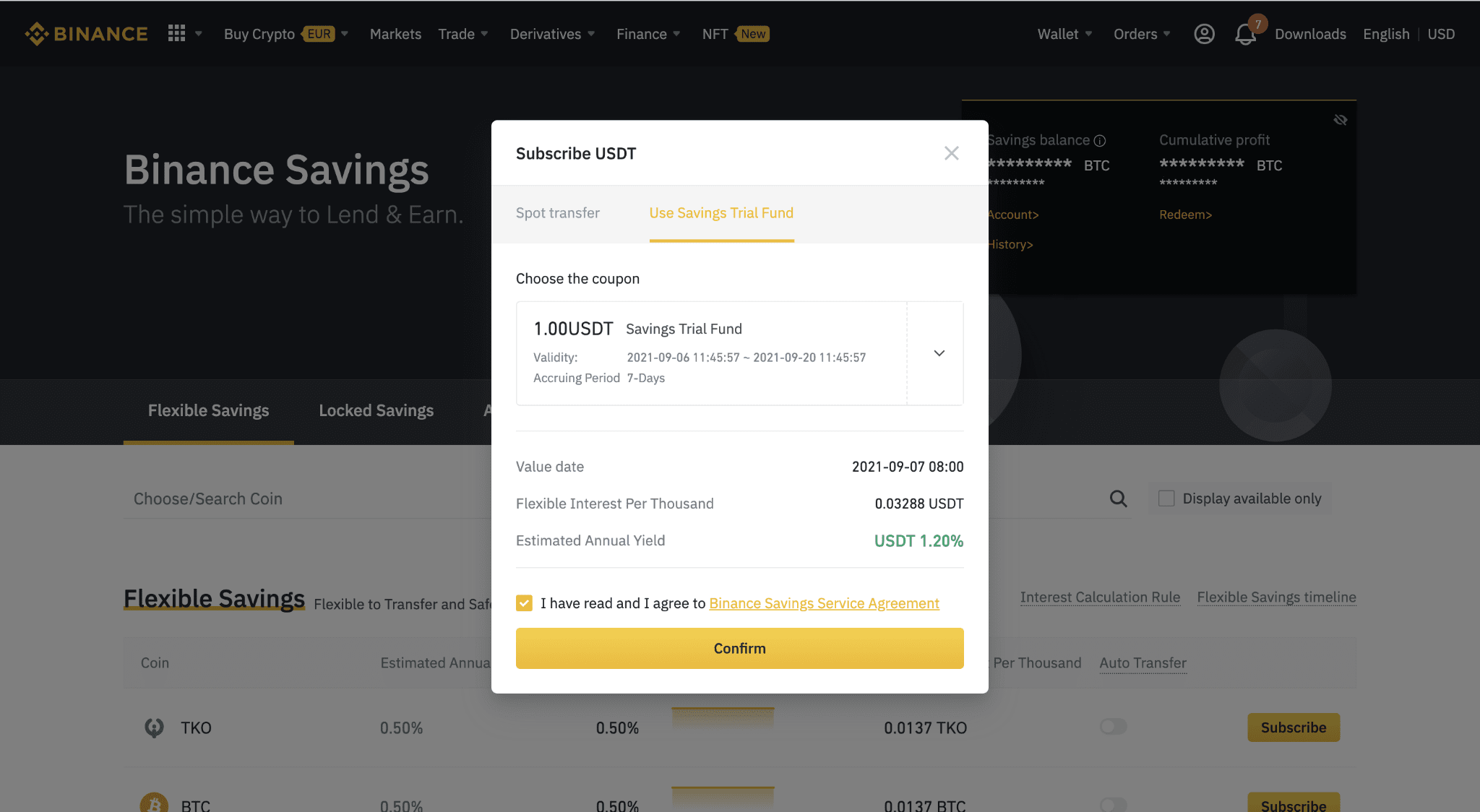This screenshot has width=1480, height=812.
Task: Open the Binance Savings Service Agreement link
Action: pos(824,603)
